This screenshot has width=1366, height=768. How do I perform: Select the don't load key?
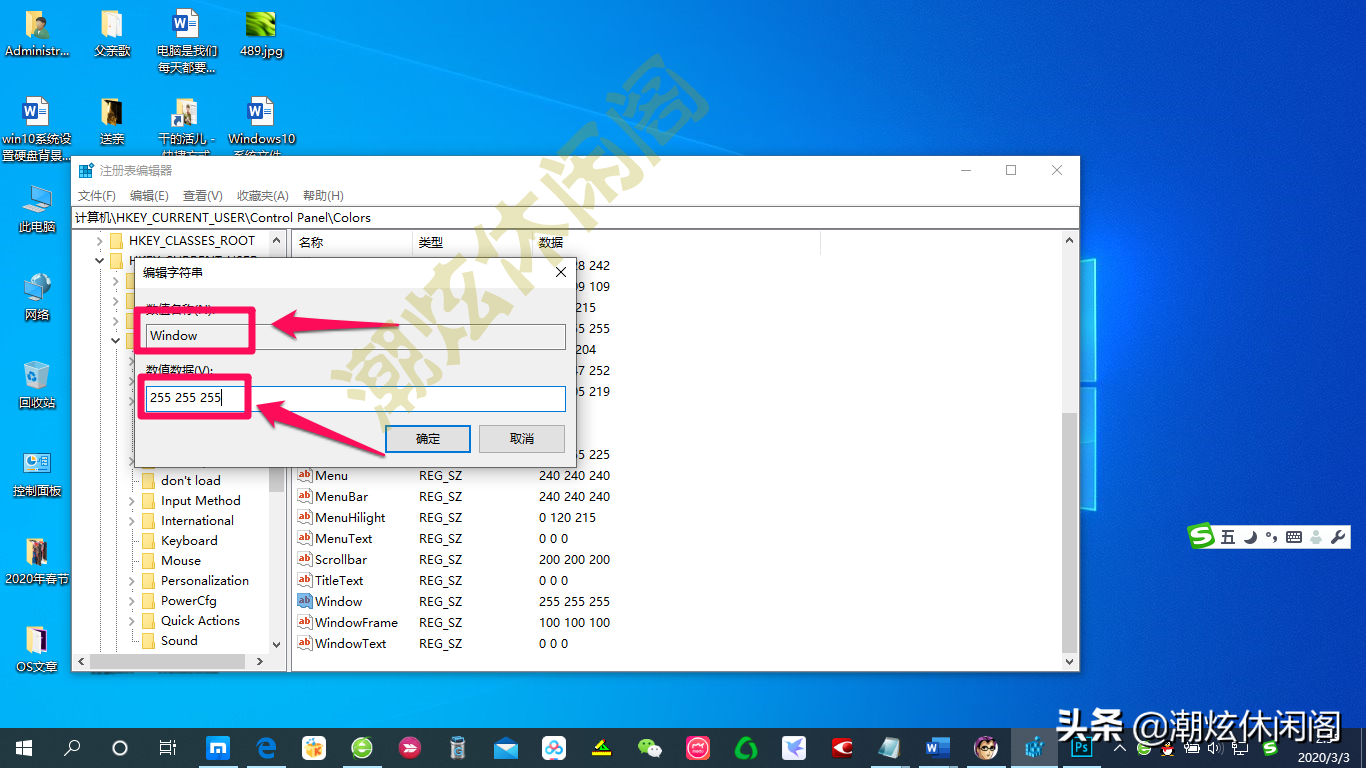[x=191, y=481]
